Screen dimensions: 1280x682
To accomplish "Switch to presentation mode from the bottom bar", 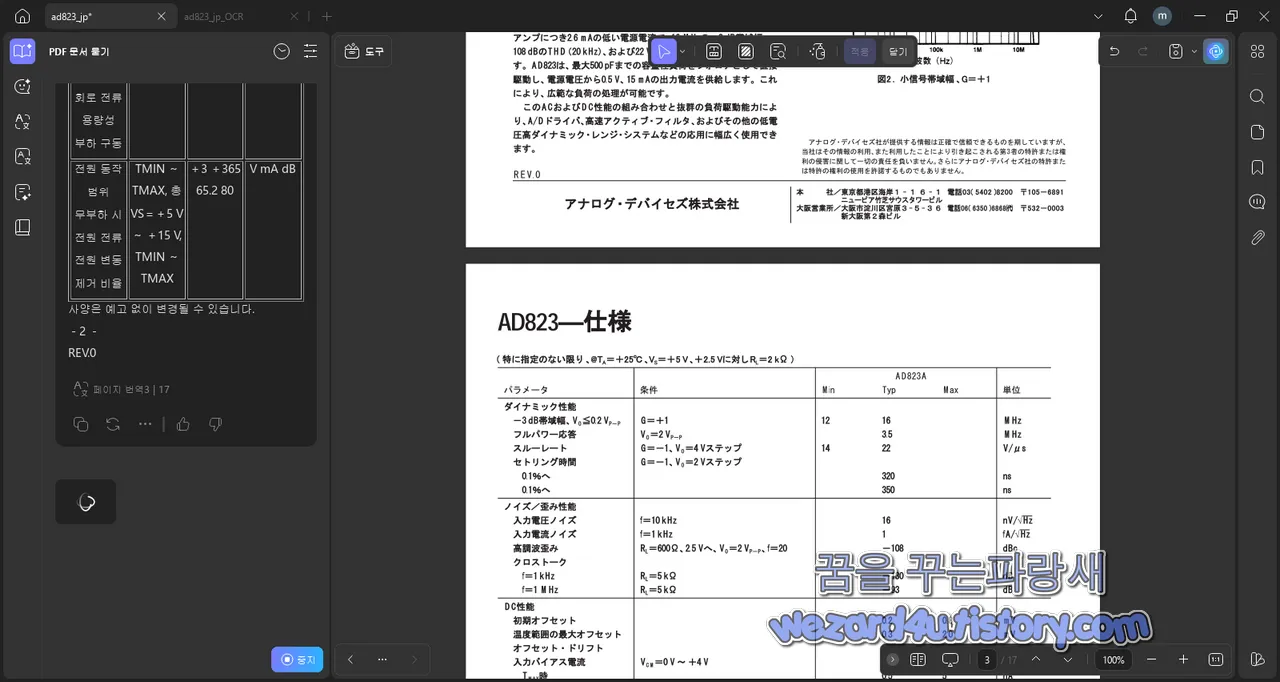I will point(950,659).
